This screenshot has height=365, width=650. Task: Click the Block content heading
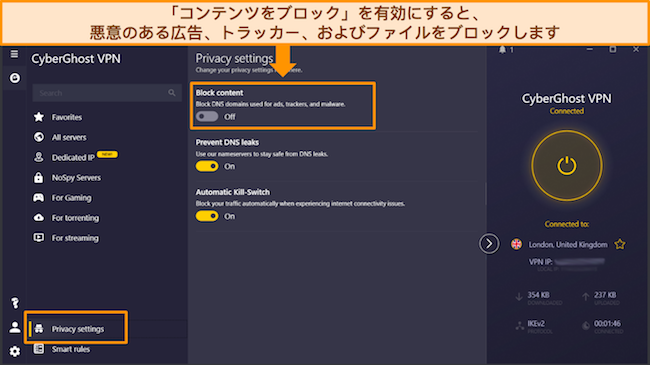(x=219, y=92)
